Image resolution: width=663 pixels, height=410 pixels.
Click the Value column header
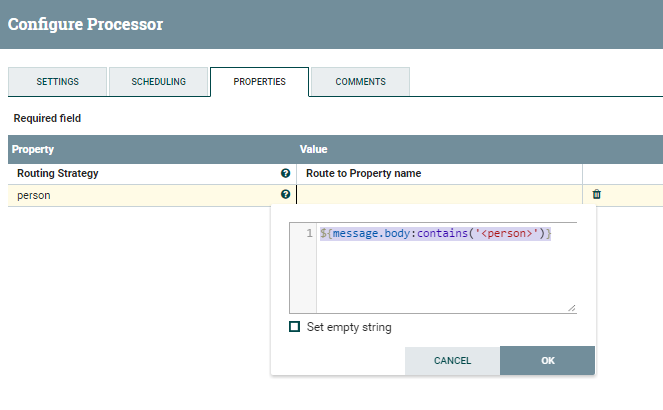point(314,149)
